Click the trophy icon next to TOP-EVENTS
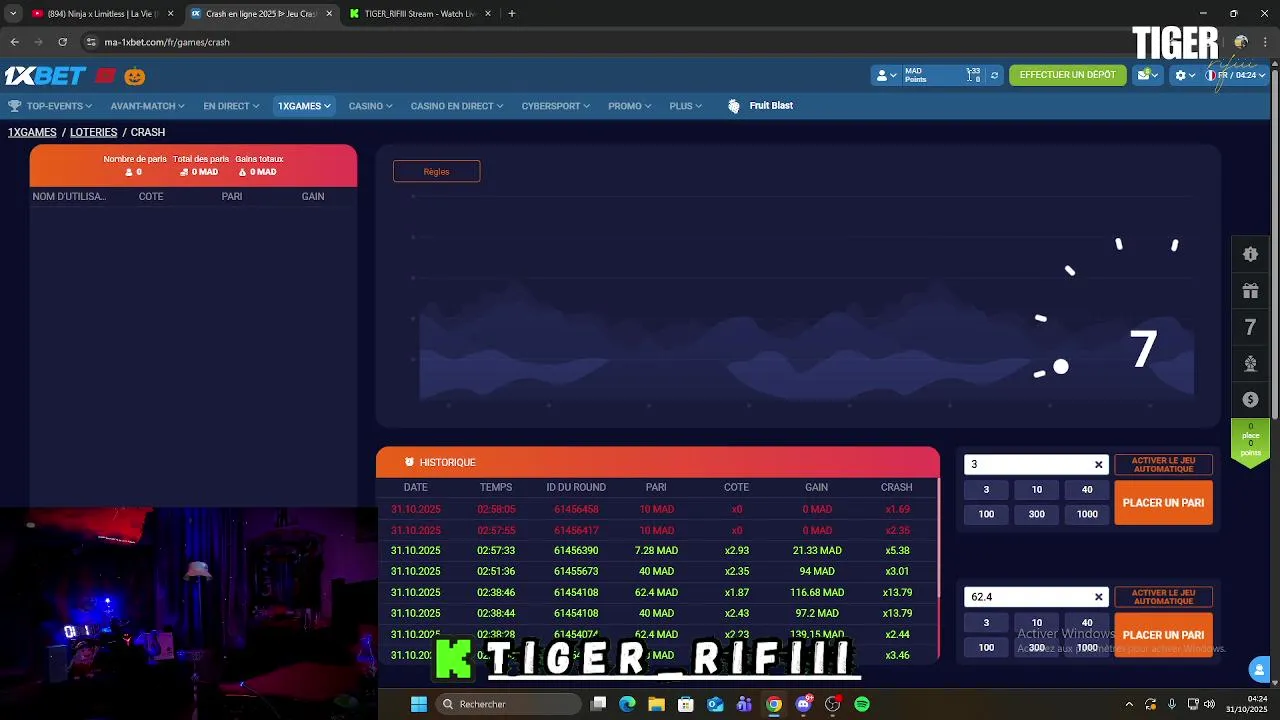 point(14,106)
